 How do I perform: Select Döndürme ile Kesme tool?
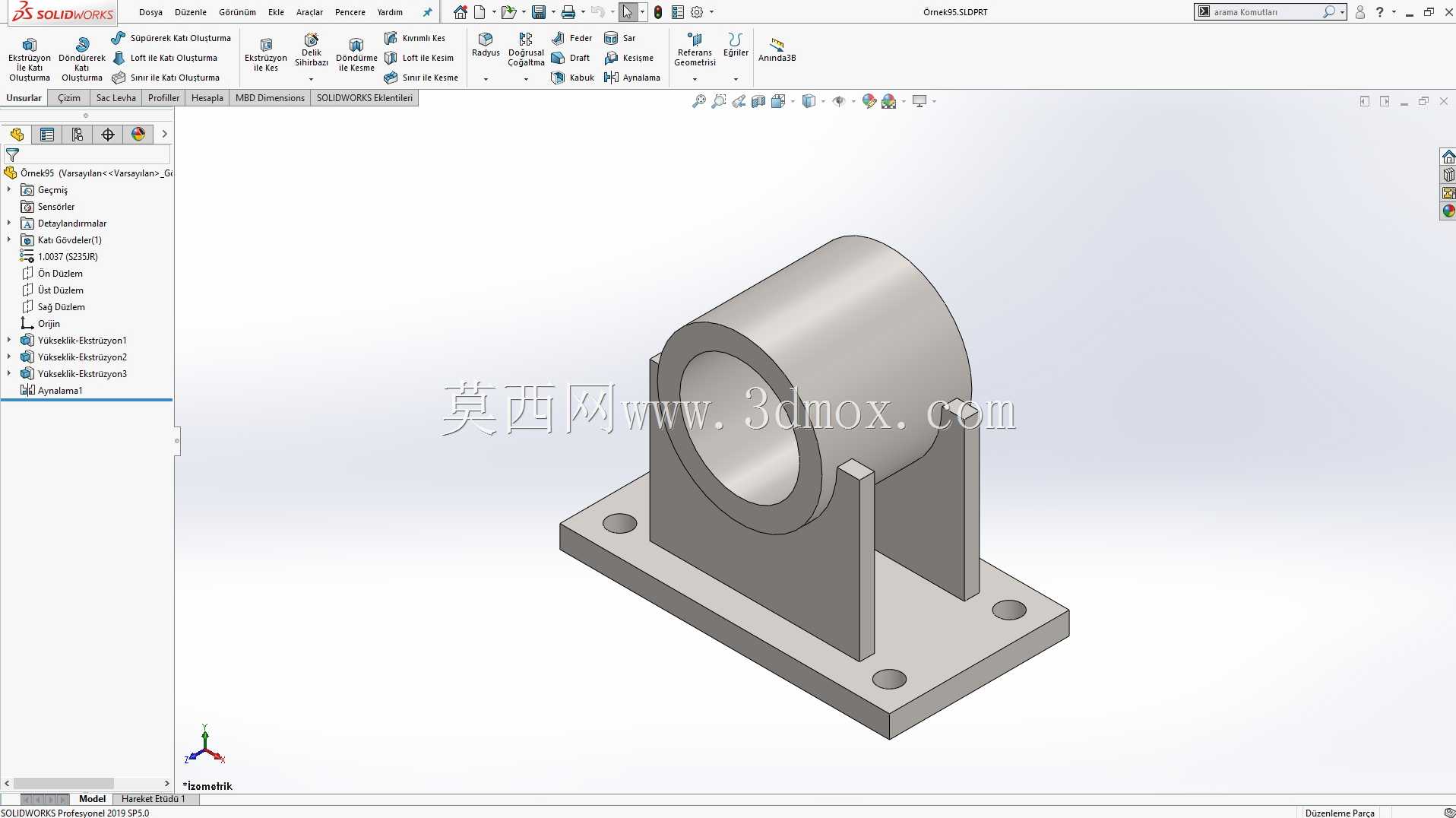click(356, 55)
